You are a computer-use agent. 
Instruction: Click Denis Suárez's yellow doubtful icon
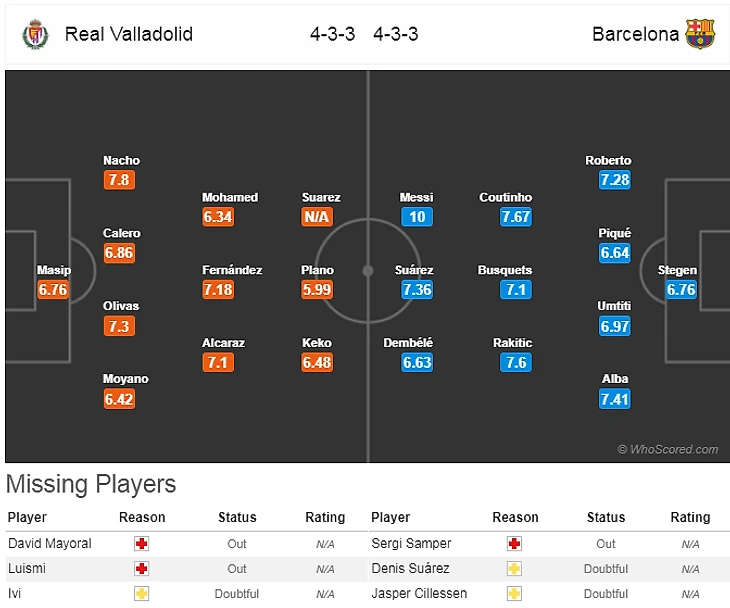(x=515, y=568)
